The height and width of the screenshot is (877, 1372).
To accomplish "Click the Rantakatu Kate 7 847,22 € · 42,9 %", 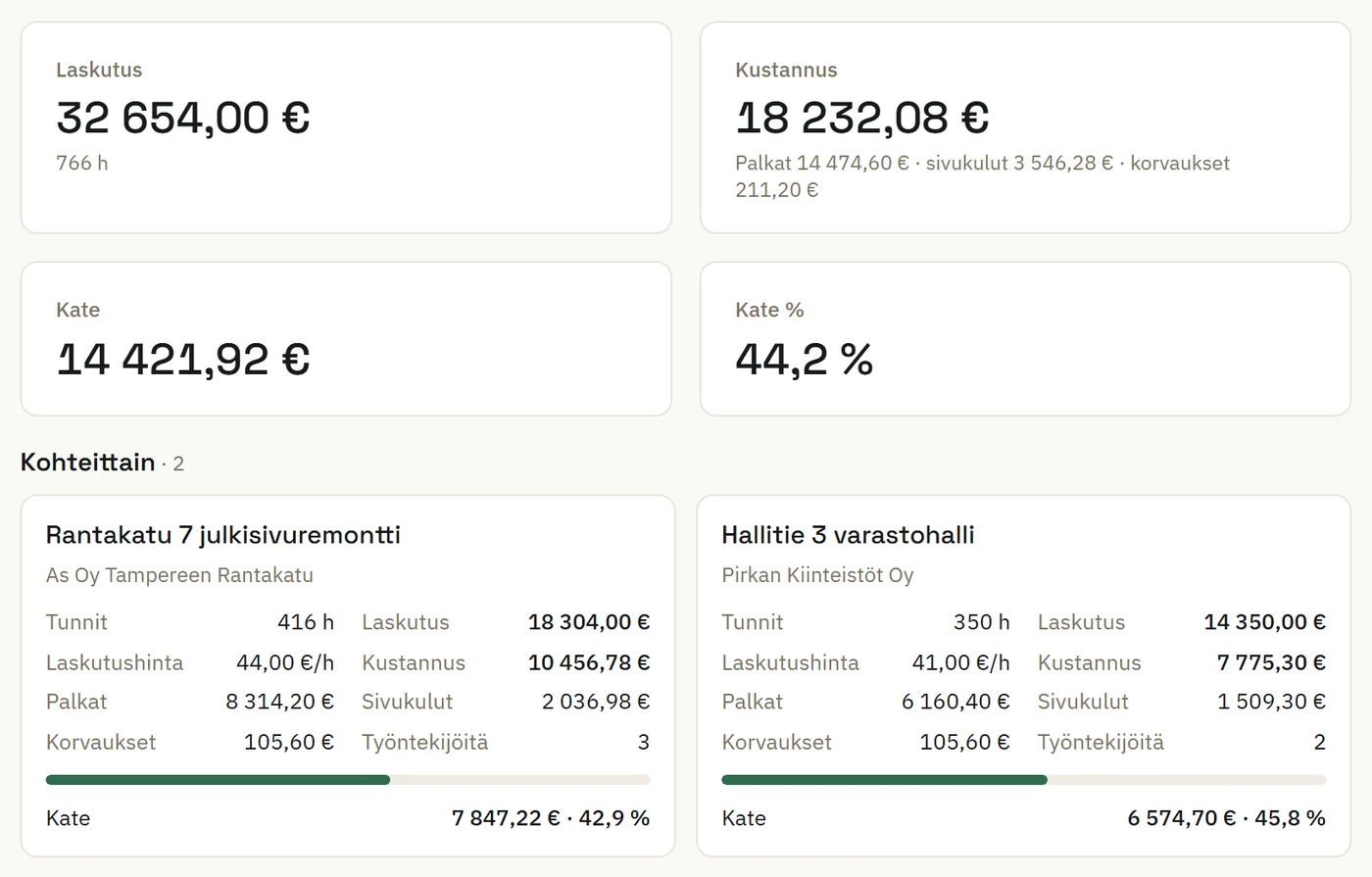I will pos(551,818).
